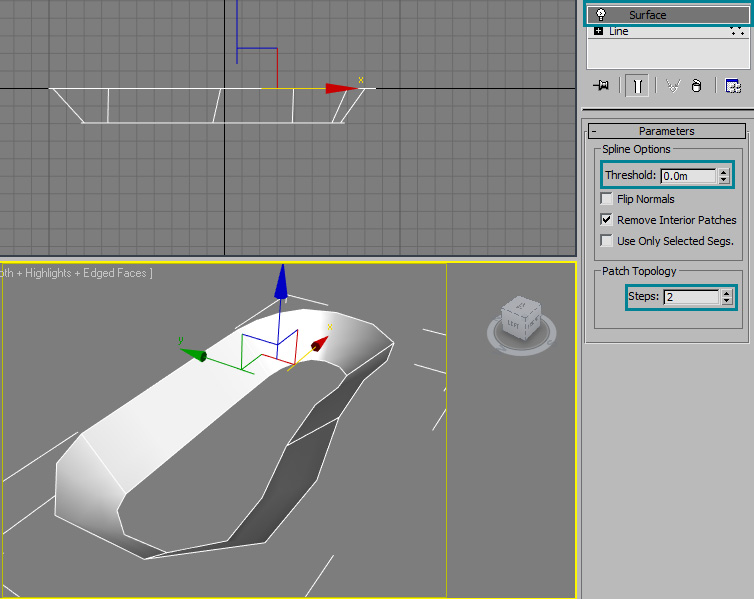This screenshot has height=599, width=754.
Task: Click the Steps value field
Action: [690, 297]
